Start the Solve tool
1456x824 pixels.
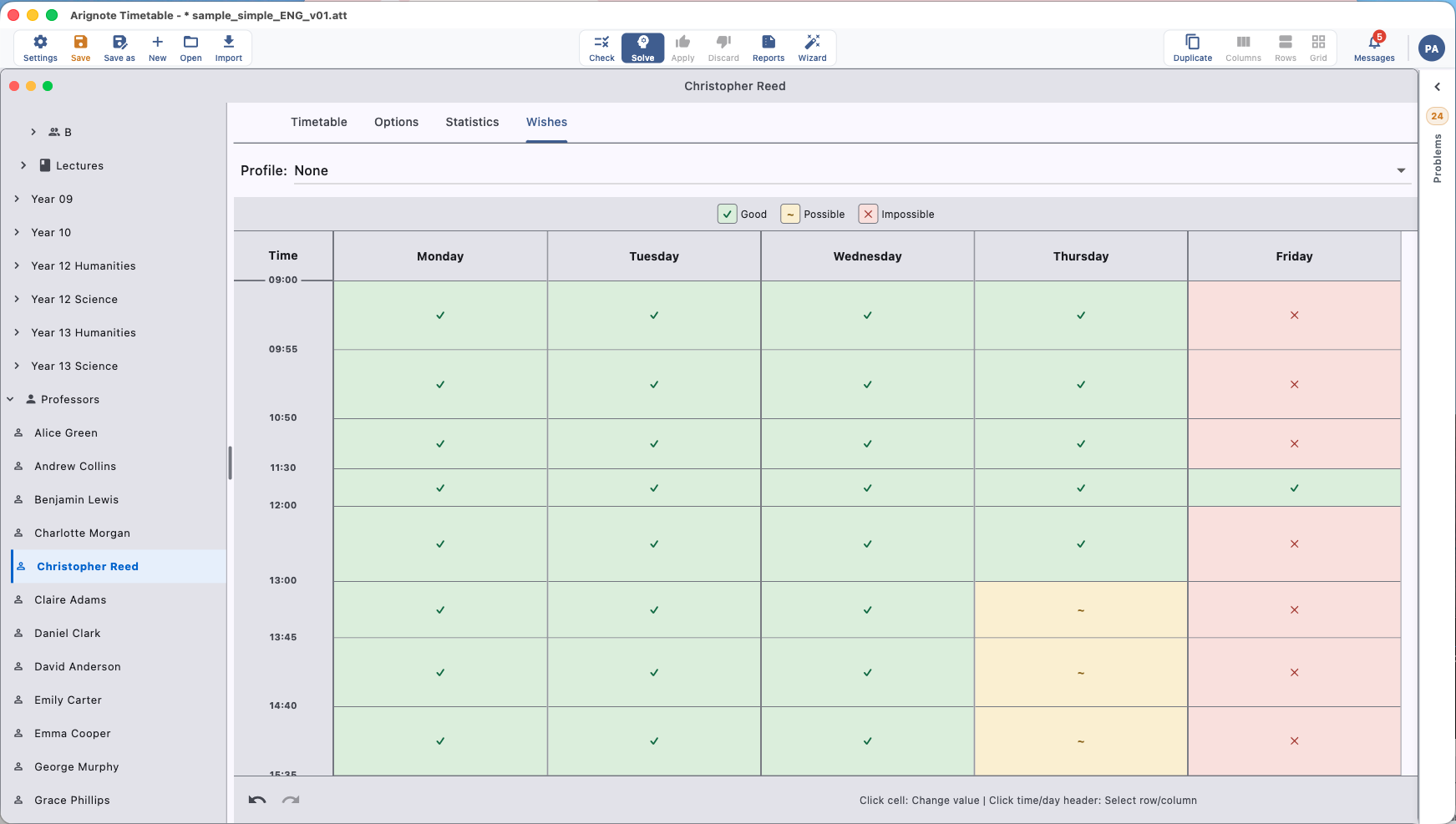[642, 48]
